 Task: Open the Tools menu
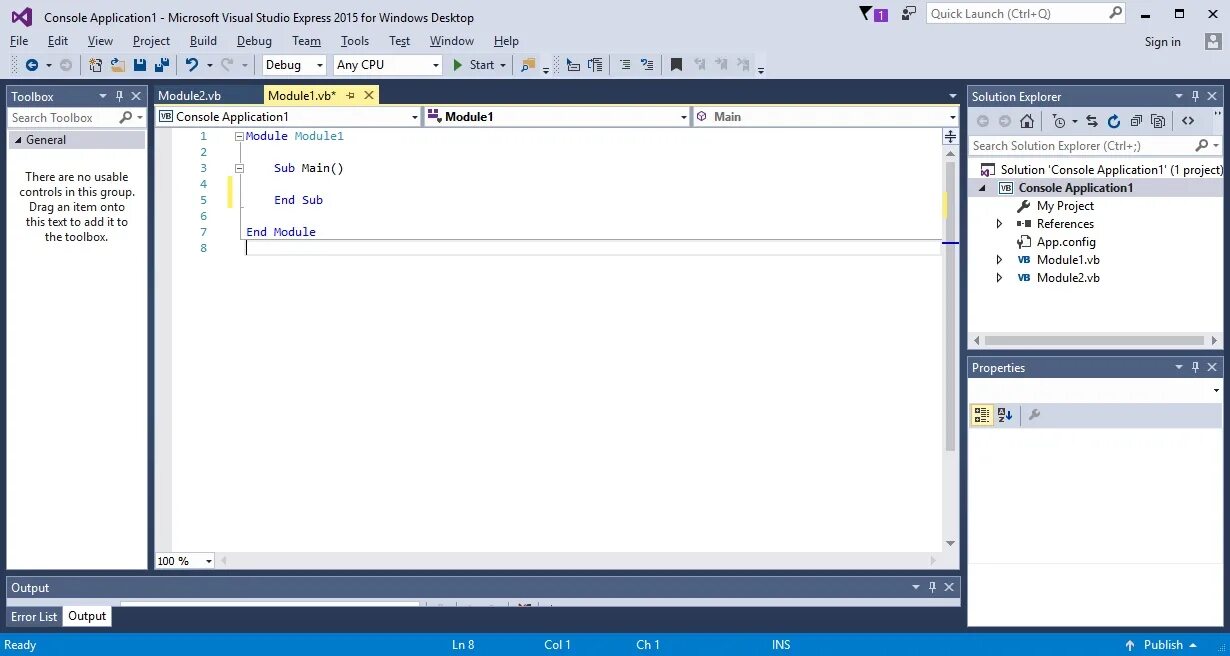pos(355,41)
